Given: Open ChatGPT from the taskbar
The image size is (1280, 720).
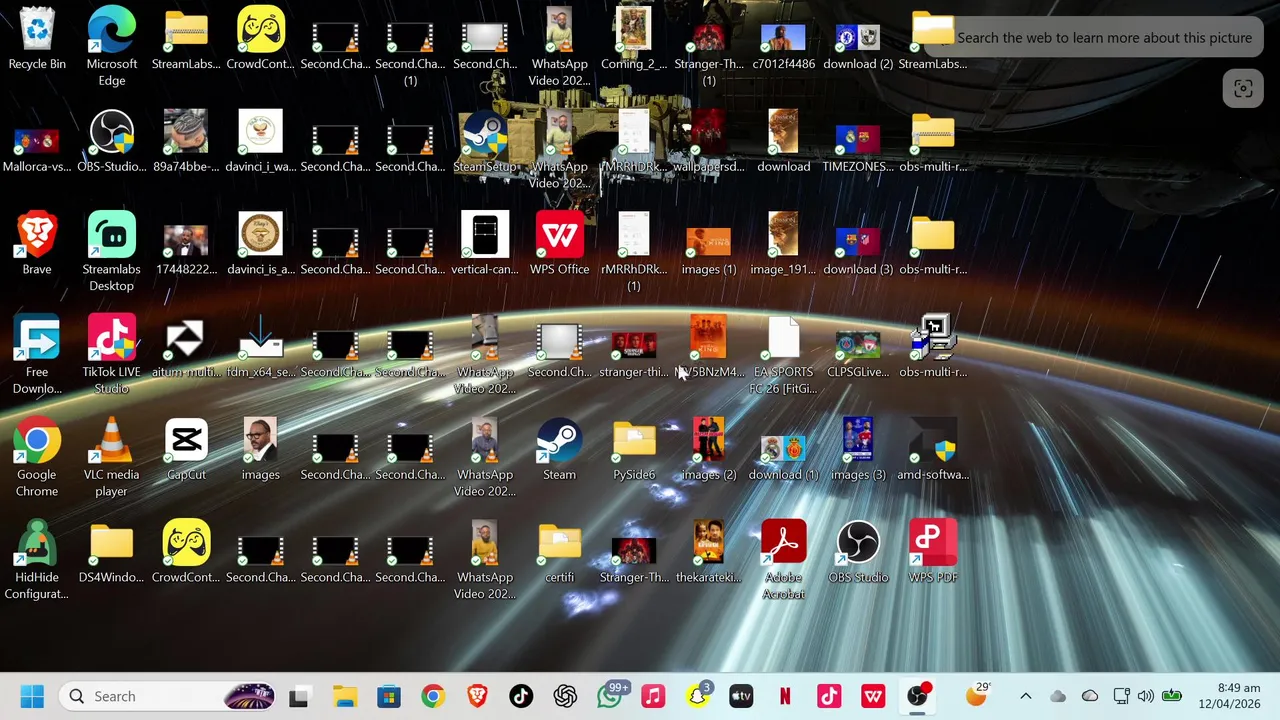Looking at the screenshot, I should (x=565, y=696).
